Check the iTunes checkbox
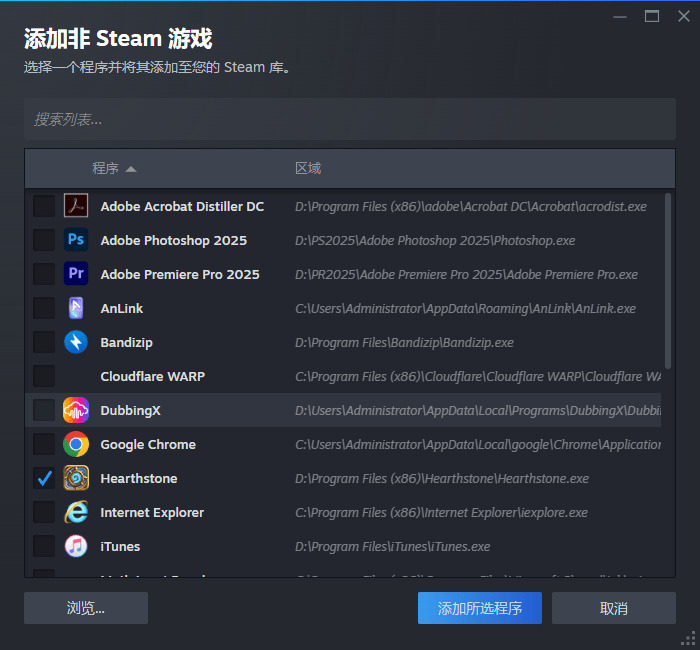 coord(44,546)
